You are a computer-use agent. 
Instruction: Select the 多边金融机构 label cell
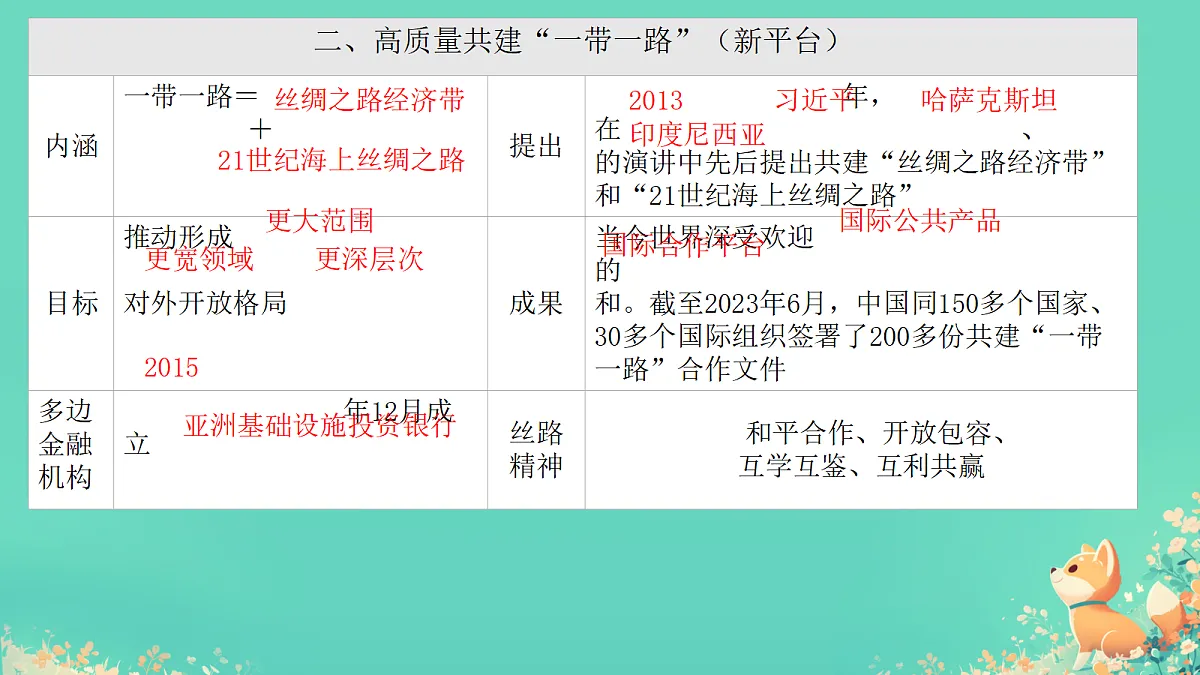click(x=71, y=449)
